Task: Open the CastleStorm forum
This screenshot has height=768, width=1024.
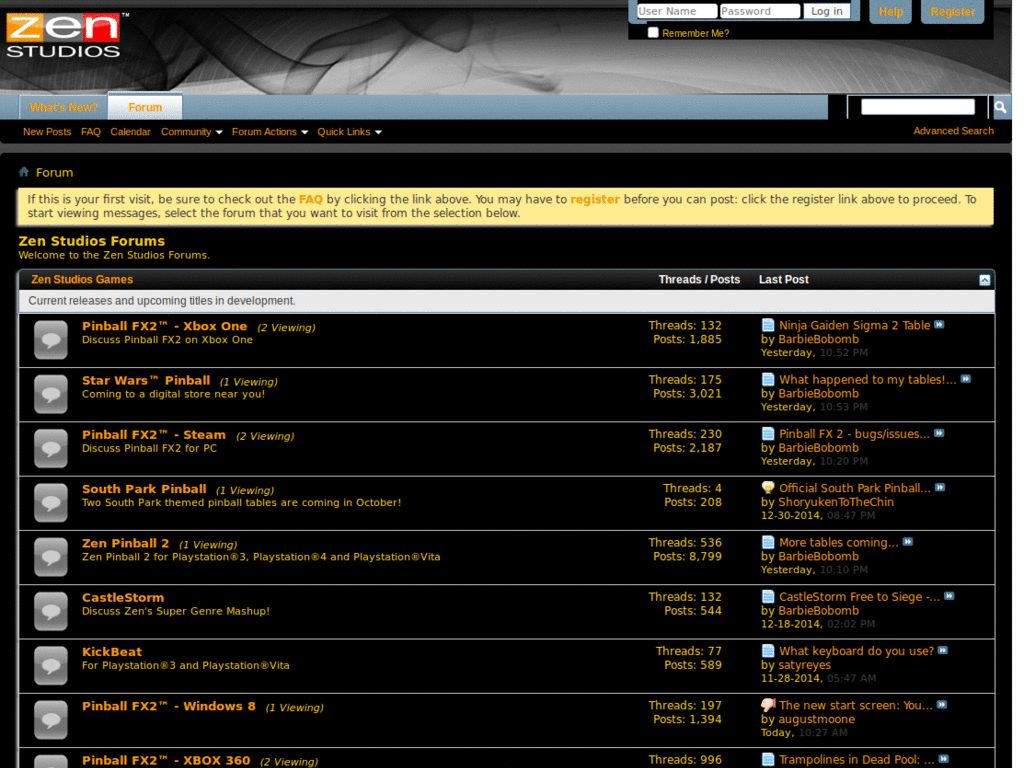Action: pyautogui.click(x=123, y=597)
